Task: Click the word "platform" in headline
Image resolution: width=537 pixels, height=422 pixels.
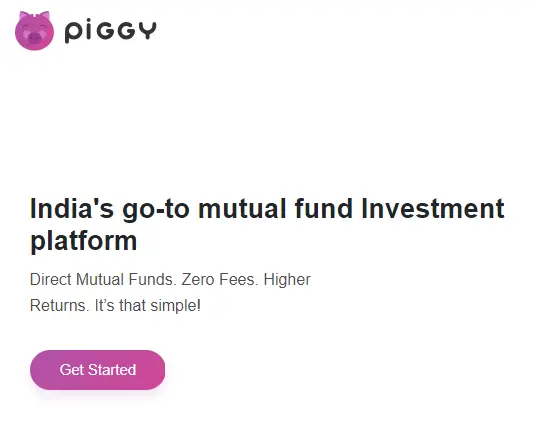Action: (84, 241)
